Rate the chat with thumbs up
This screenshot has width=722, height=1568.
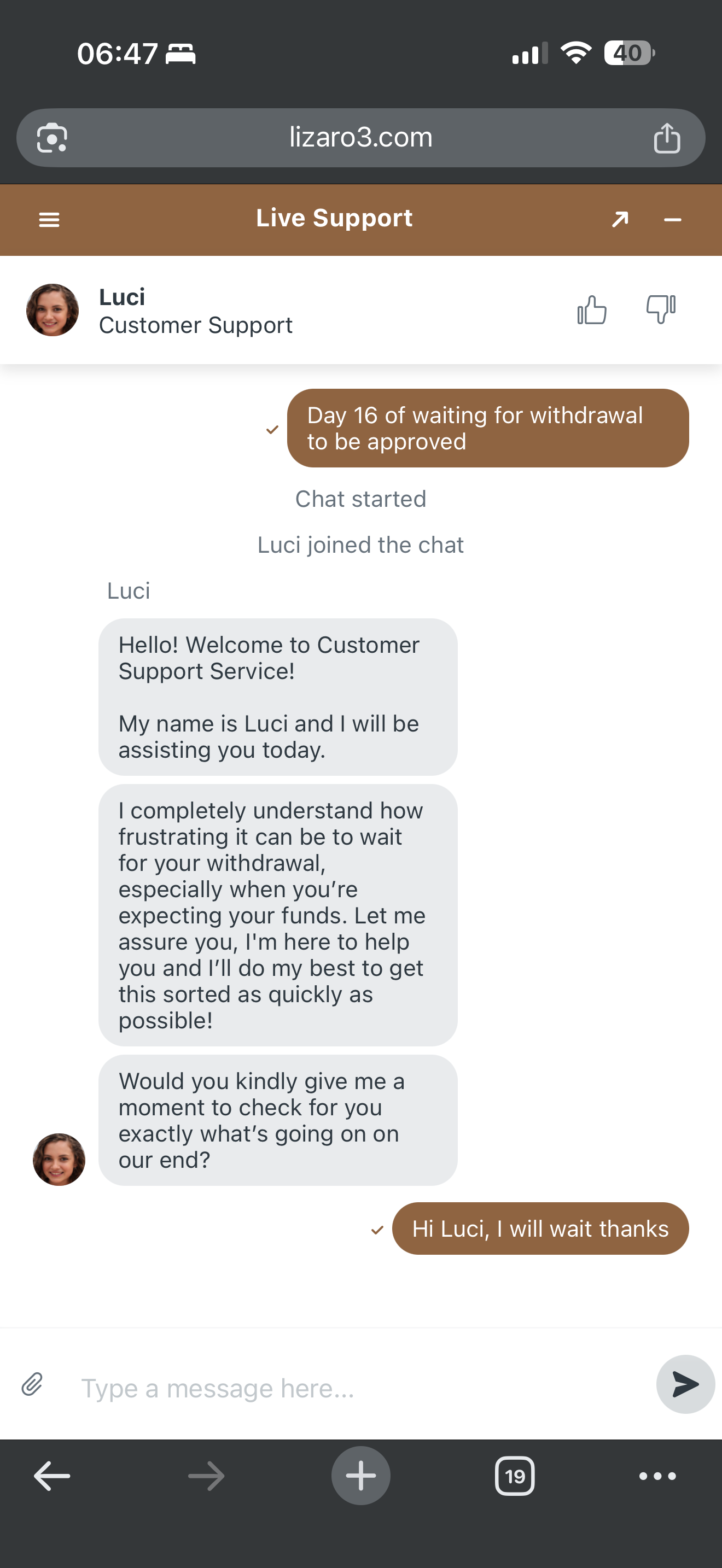point(592,310)
